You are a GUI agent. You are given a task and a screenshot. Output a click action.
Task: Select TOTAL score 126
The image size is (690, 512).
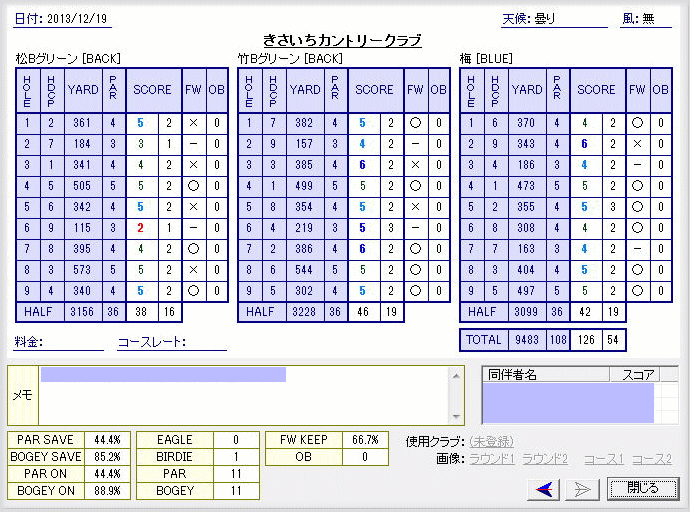coord(586,340)
